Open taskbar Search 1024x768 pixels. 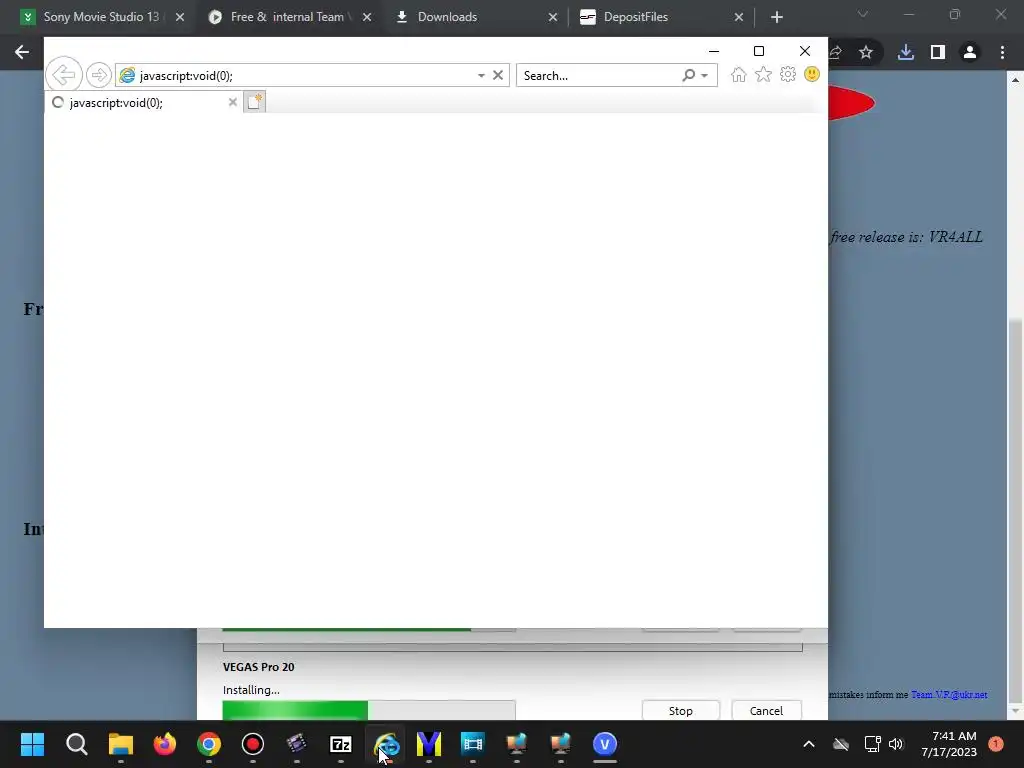pos(76,744)
